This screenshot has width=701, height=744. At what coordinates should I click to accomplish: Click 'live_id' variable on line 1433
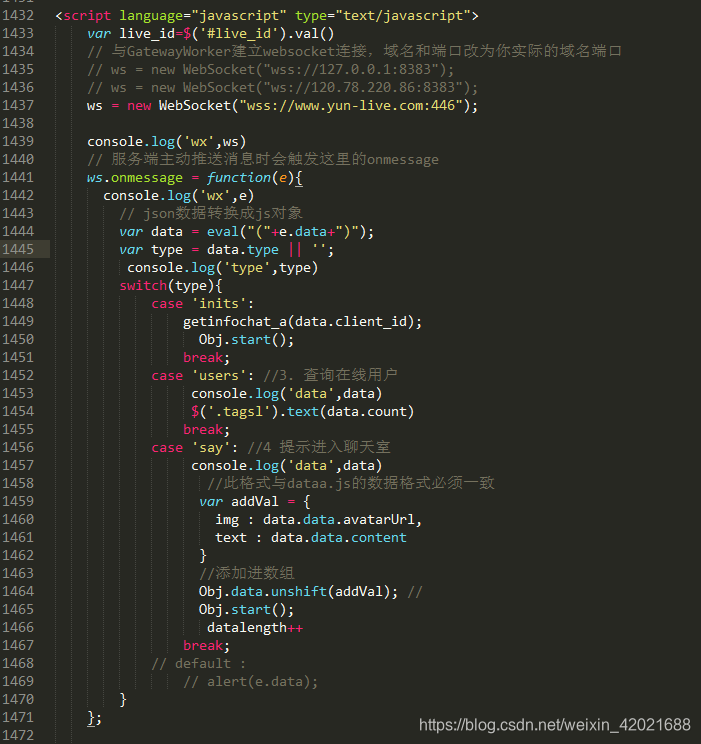(x=147, y=34)
